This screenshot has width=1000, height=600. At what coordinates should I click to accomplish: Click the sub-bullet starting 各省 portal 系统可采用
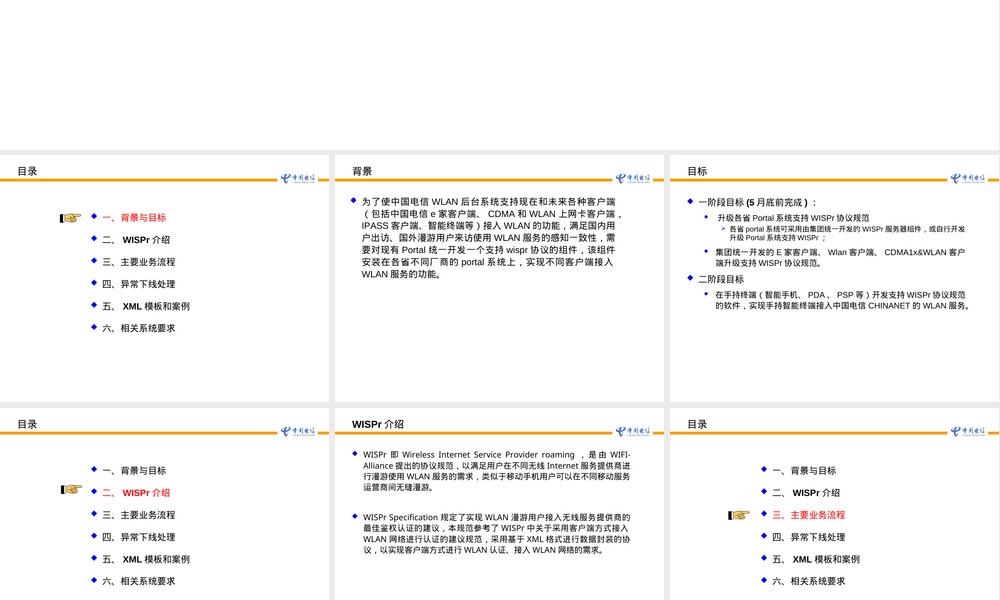coord(847,233)
